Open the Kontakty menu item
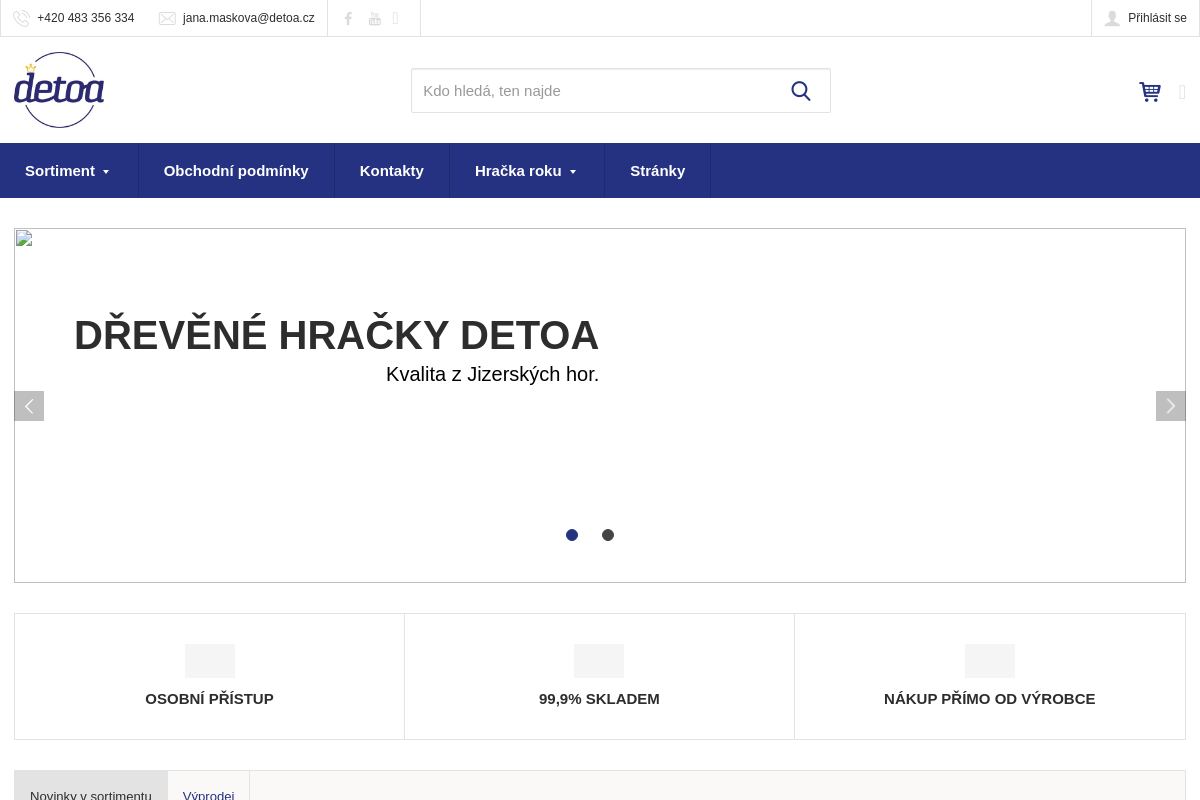 click(x=392, y=171)
